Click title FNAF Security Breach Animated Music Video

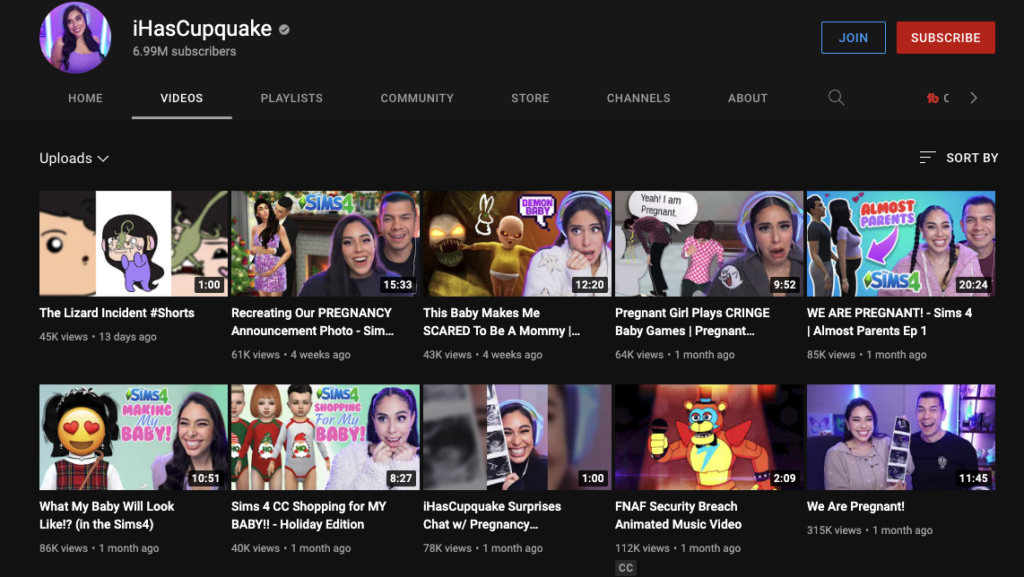click(x=678, y=515)
